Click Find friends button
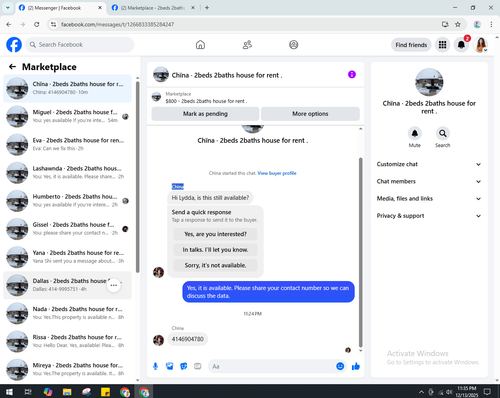500x398 pixels. 411,45
